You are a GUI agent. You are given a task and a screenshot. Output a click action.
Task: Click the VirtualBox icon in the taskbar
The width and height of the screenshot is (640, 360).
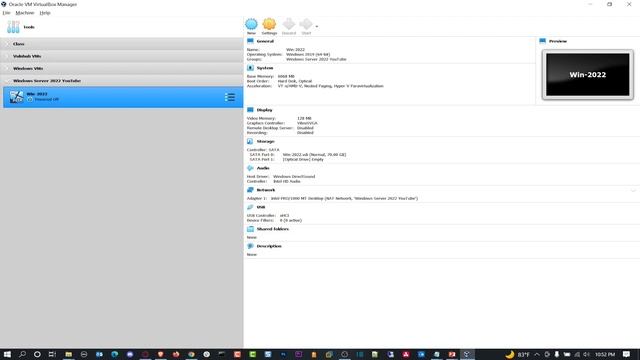coord(467,354)
